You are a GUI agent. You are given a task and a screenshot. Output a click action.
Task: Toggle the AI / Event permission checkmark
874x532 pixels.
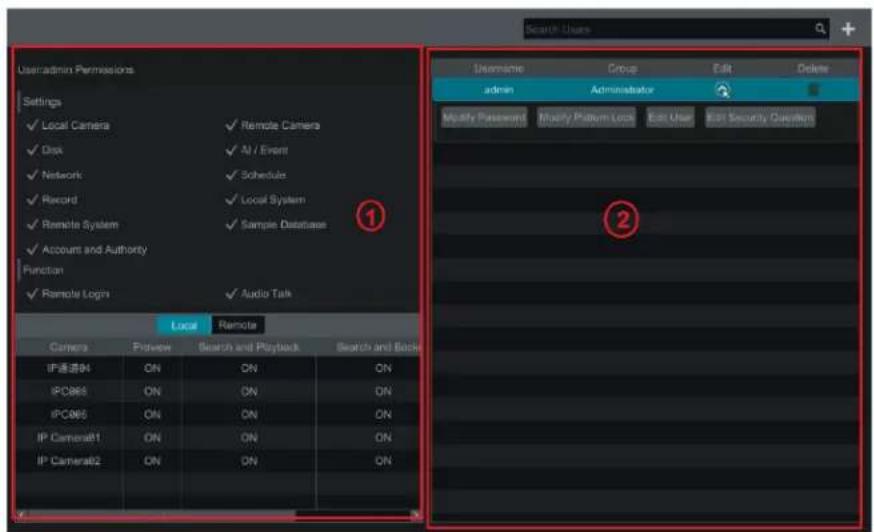click(x=231, y=150)
